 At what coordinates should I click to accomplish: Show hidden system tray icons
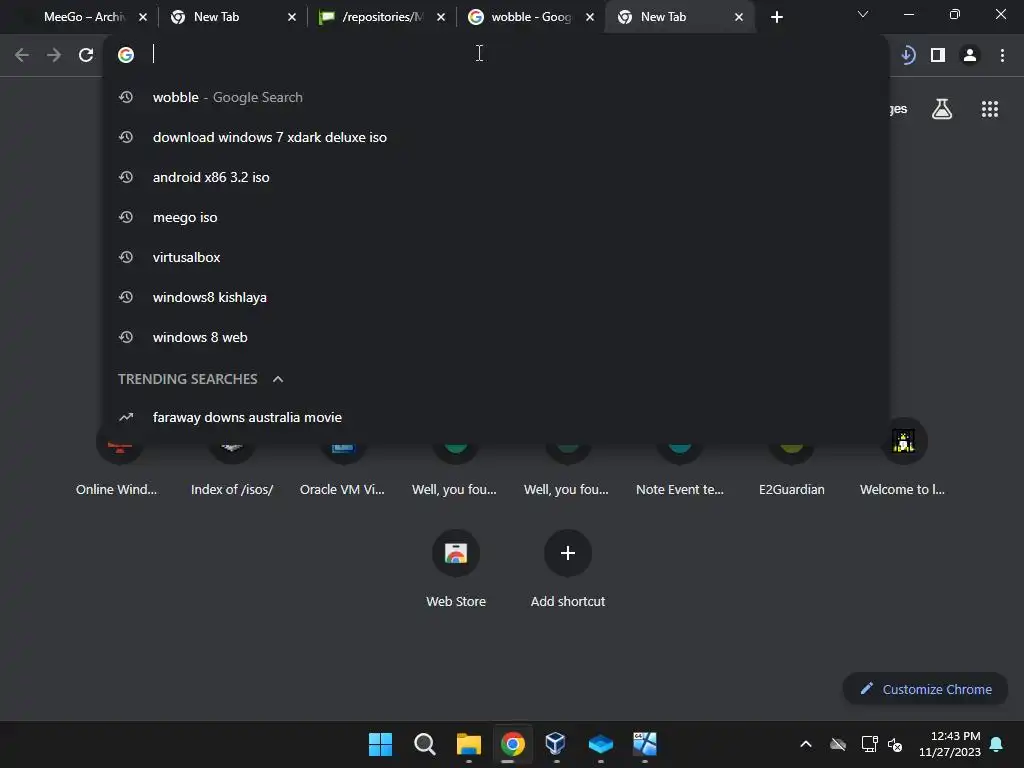pyautogui.click(x=806, y=744)
